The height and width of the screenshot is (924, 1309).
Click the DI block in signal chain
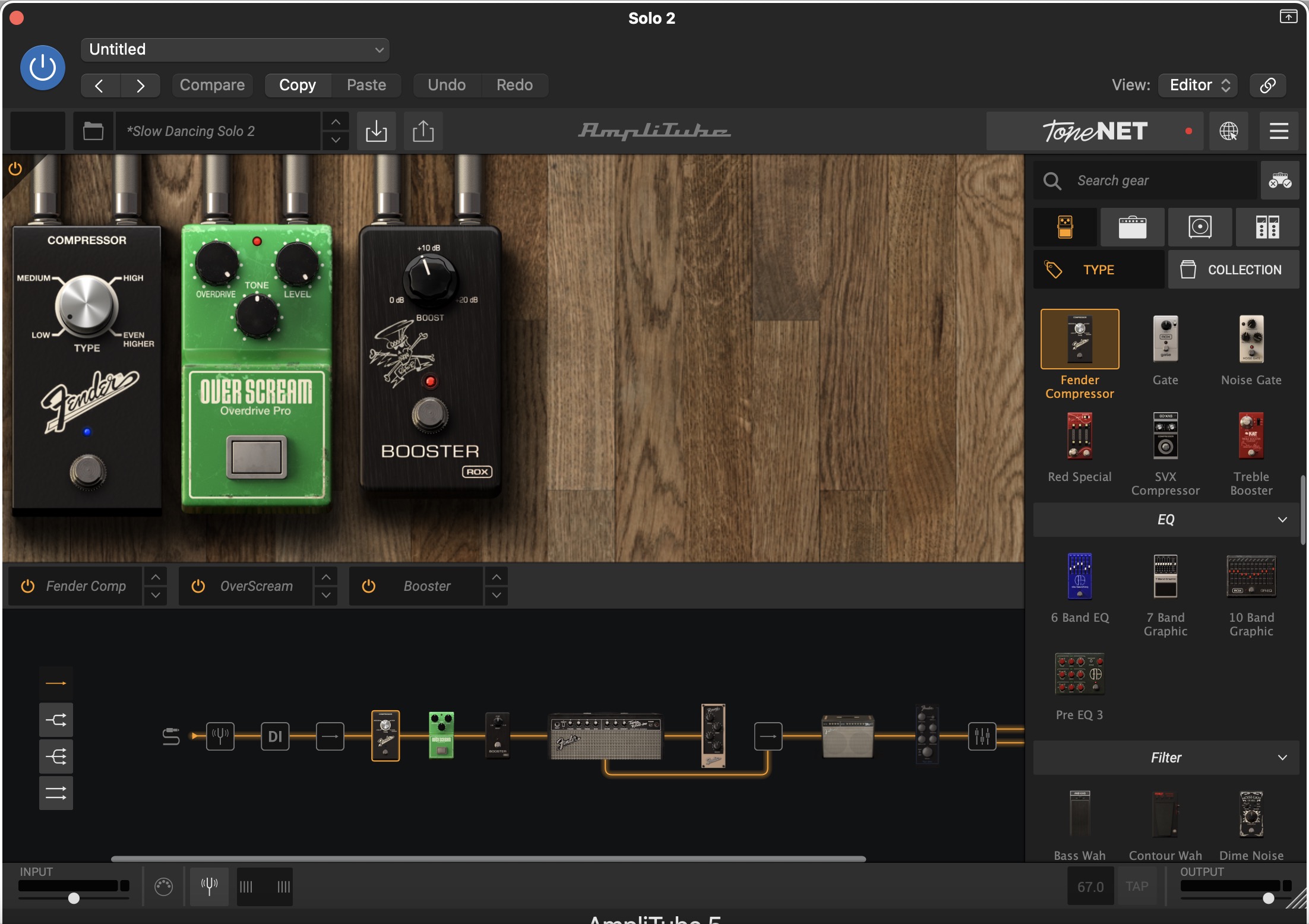275,737
